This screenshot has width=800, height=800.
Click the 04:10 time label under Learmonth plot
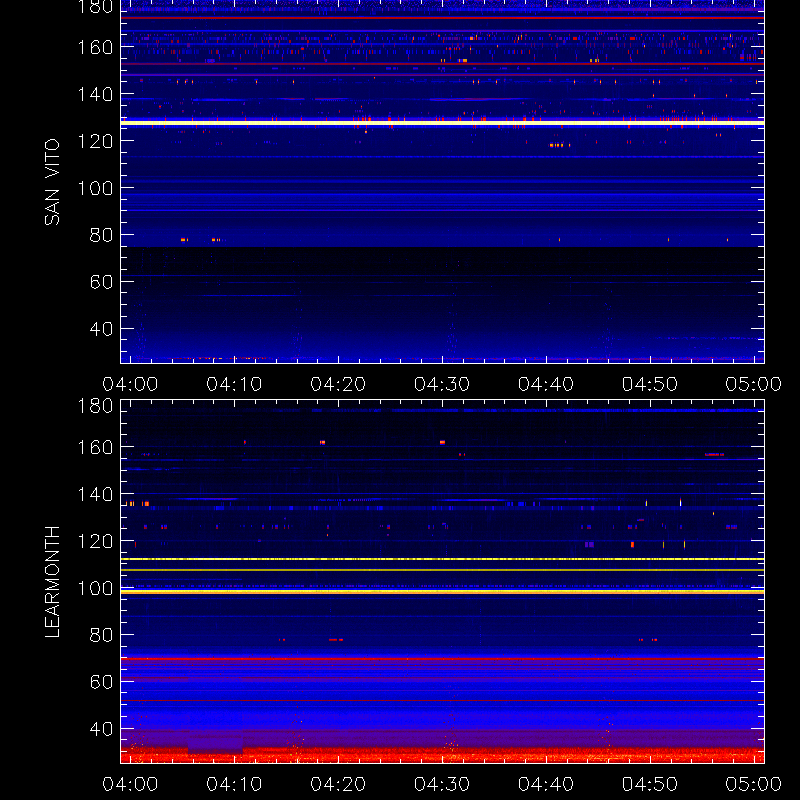pyautogui.click(x=234, y=784)
